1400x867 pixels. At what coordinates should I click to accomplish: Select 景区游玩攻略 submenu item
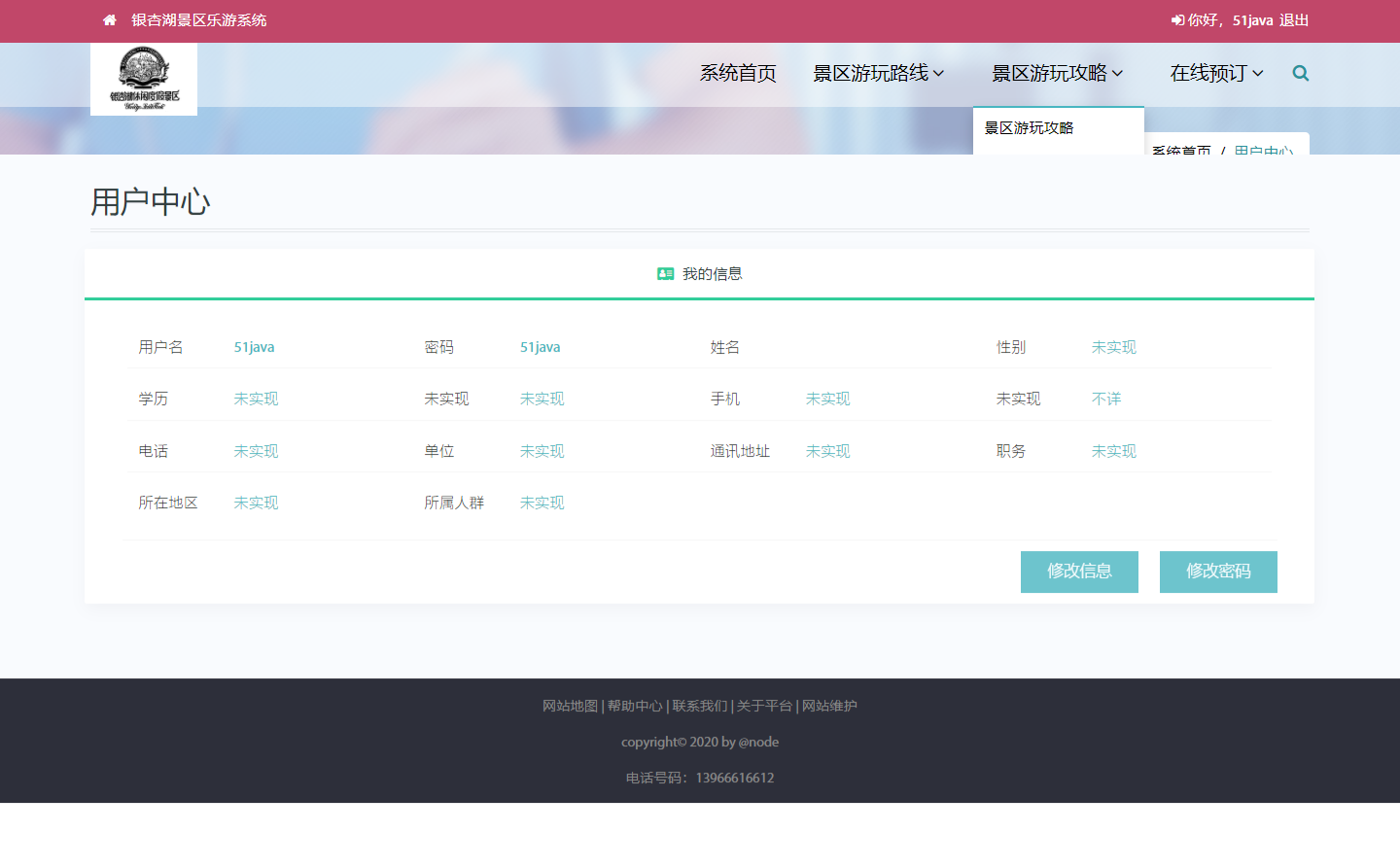(1029, 128)
